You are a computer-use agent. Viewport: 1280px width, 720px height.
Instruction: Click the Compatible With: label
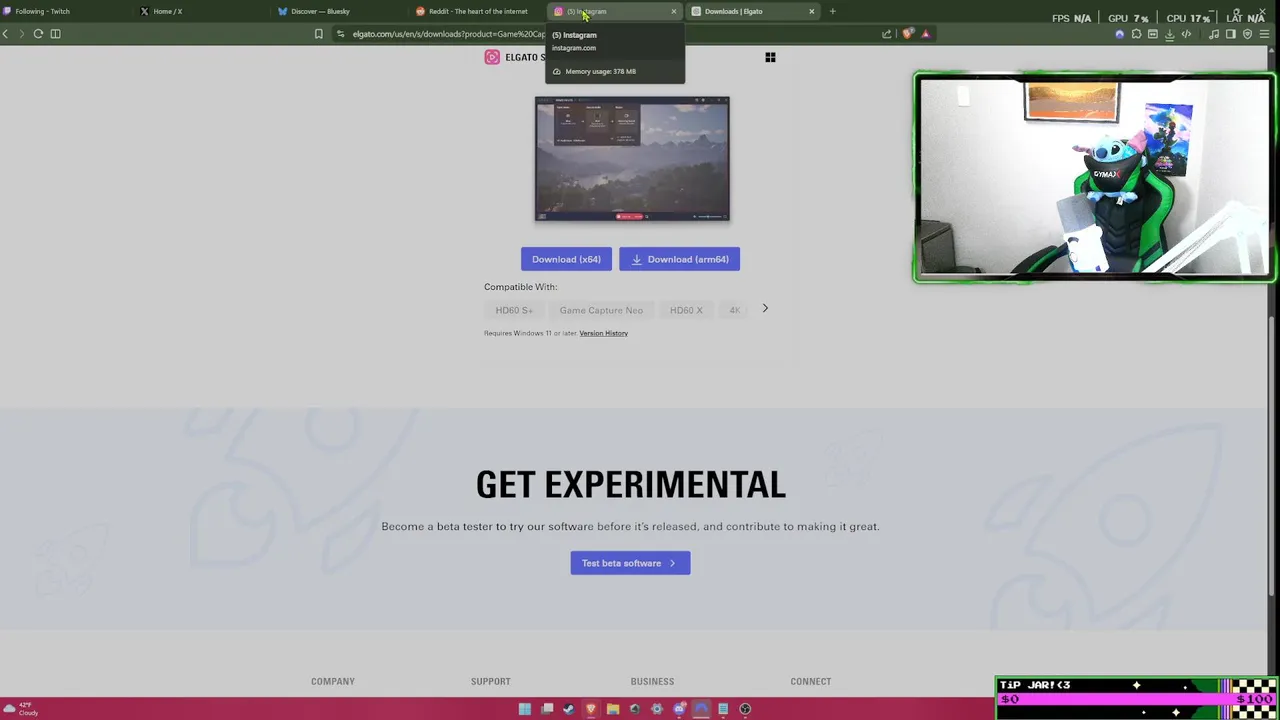(521, 287)
